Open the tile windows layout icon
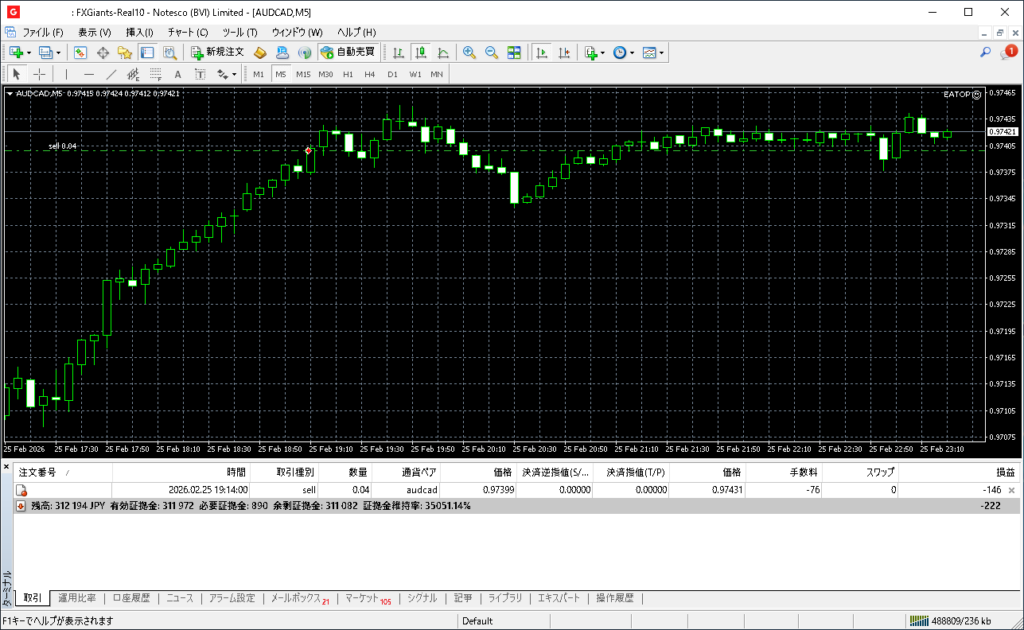1024x630 pixels. [x=514, y=52]
